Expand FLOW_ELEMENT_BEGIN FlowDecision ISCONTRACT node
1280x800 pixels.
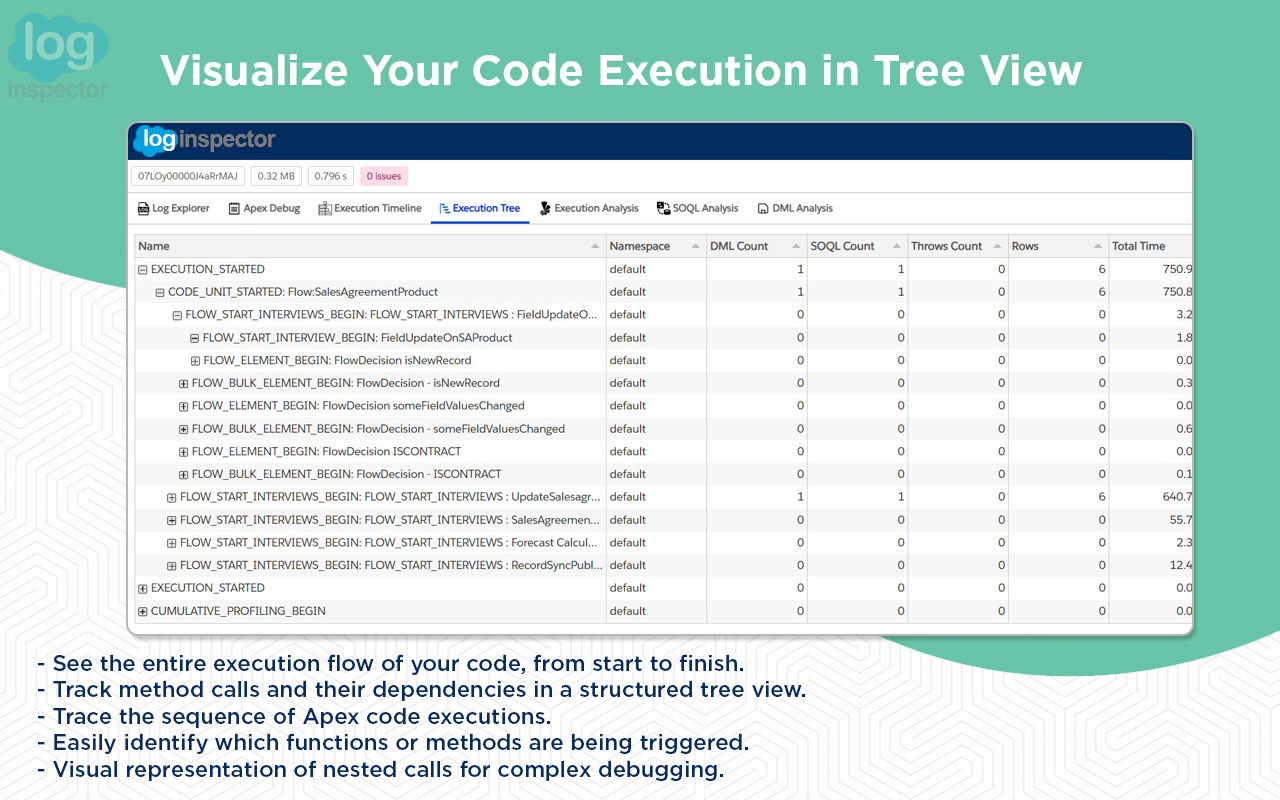183,452
